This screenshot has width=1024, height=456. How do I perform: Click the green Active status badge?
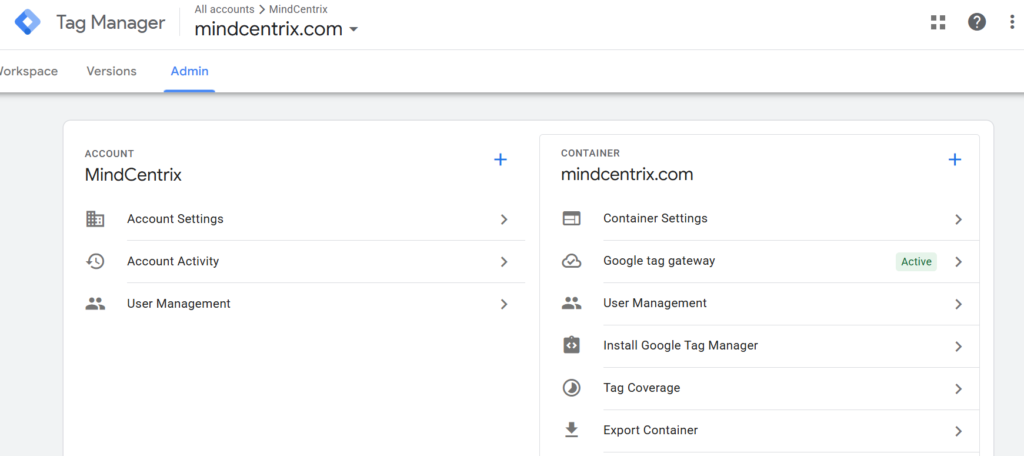pyautogui.click(x=916, y=261)
